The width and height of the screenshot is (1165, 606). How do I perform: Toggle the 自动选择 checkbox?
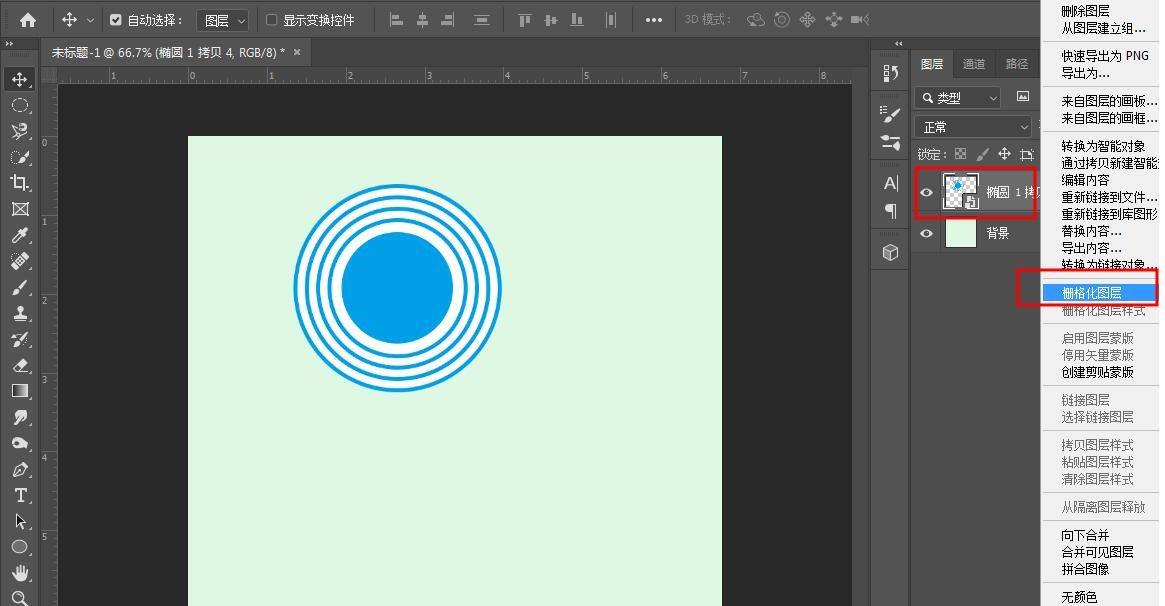(114, 18)
